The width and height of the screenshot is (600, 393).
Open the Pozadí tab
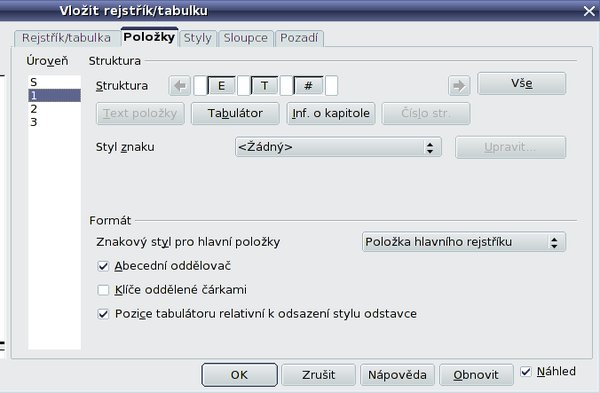click(x=299, y=38)
